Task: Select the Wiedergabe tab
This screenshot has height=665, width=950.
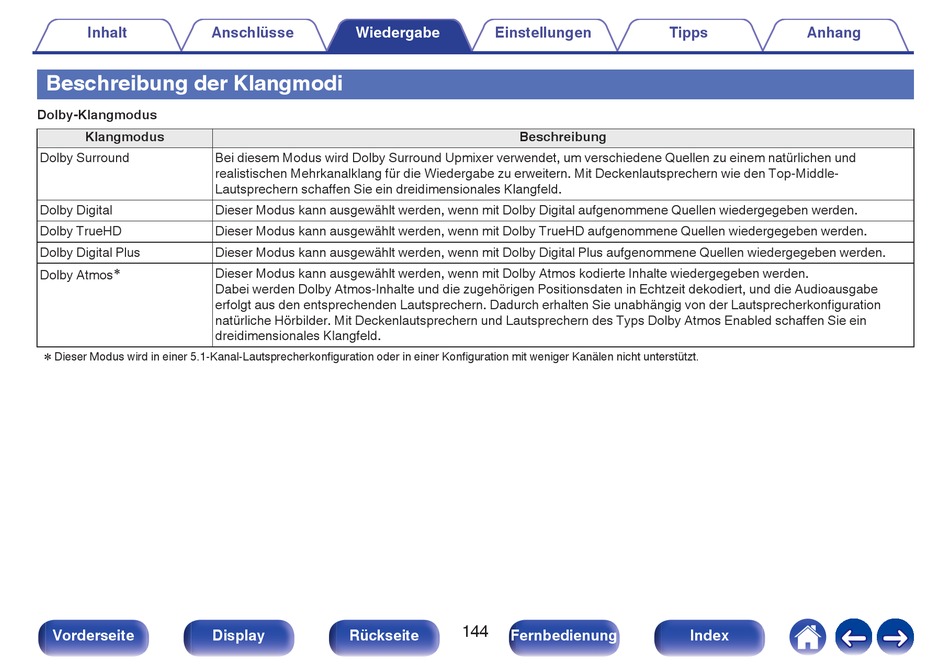Action: tap(398, 33)
